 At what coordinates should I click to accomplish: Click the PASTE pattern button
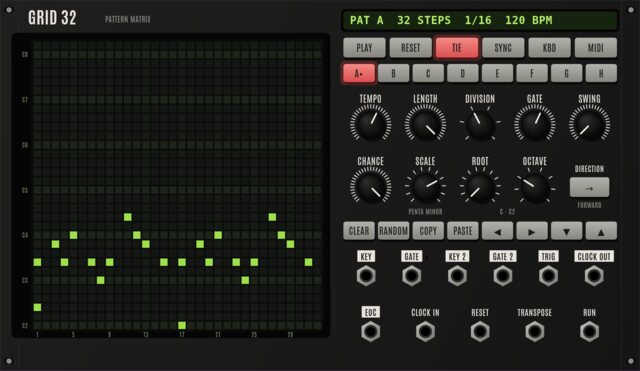point(462,231)
